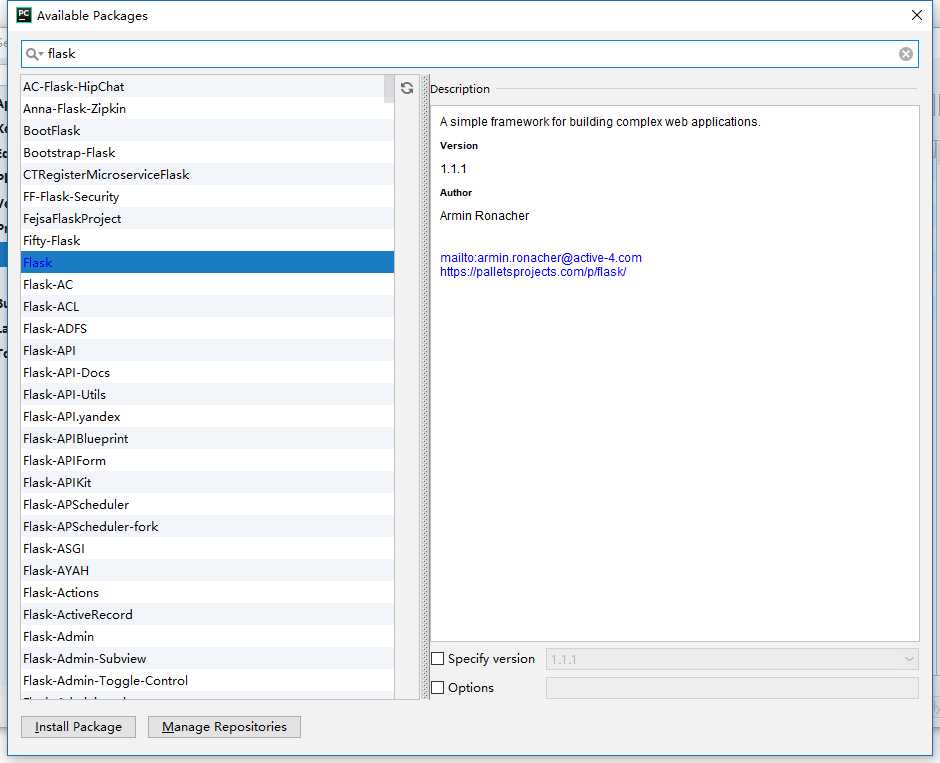Select Flask-AC package

point(207,284)
